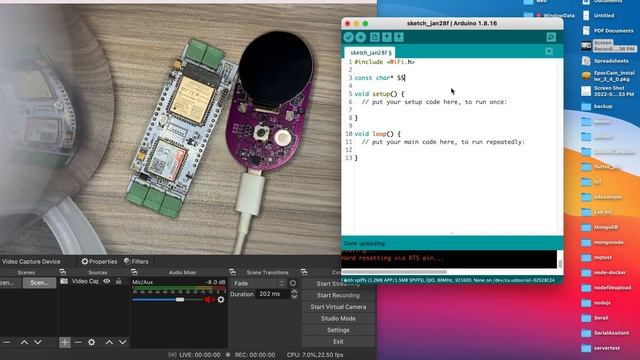Open OBS Settings
Image resolution: width=640 pixels, height=360 pixels.
(338, 330)
